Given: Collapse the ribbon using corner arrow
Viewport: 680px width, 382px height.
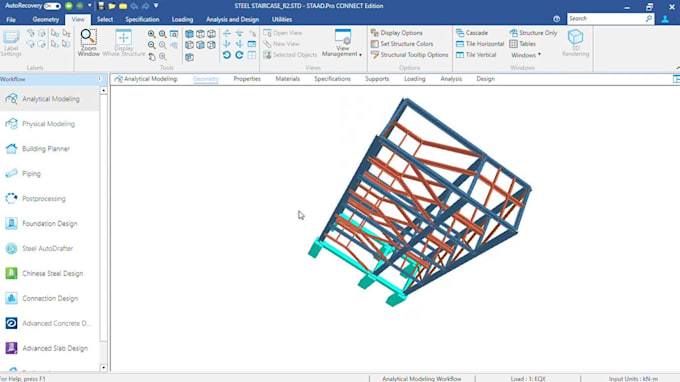Looking at the screenshot, I should [x=677, y=68].
